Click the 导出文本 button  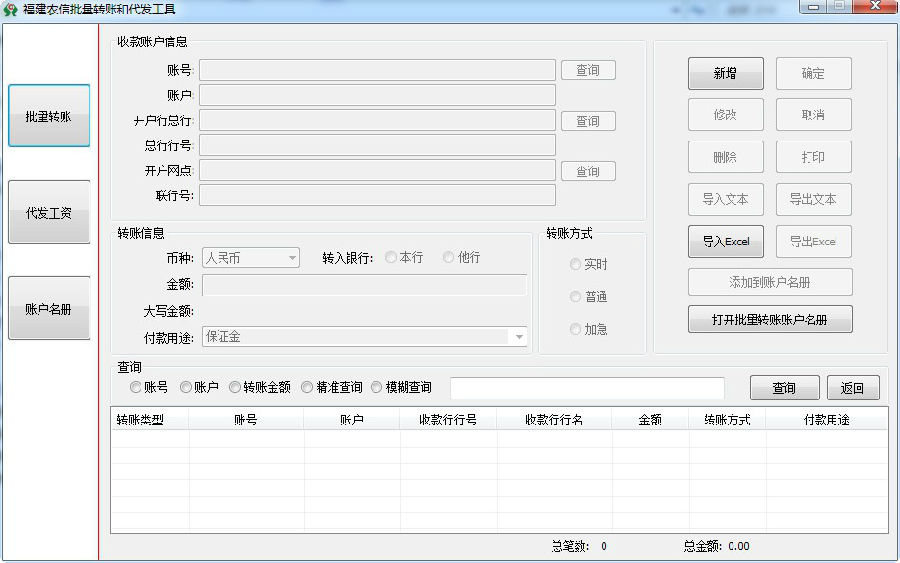pos(813,199)
